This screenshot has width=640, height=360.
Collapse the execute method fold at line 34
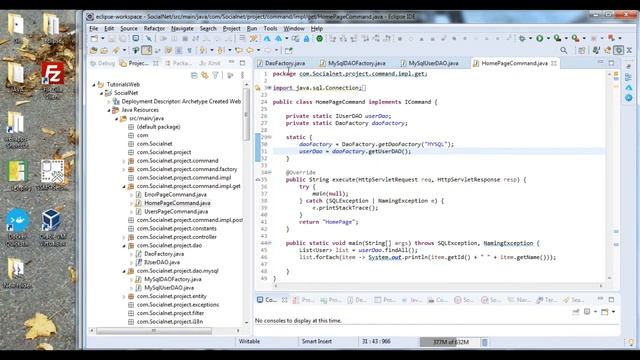[269, 172]
